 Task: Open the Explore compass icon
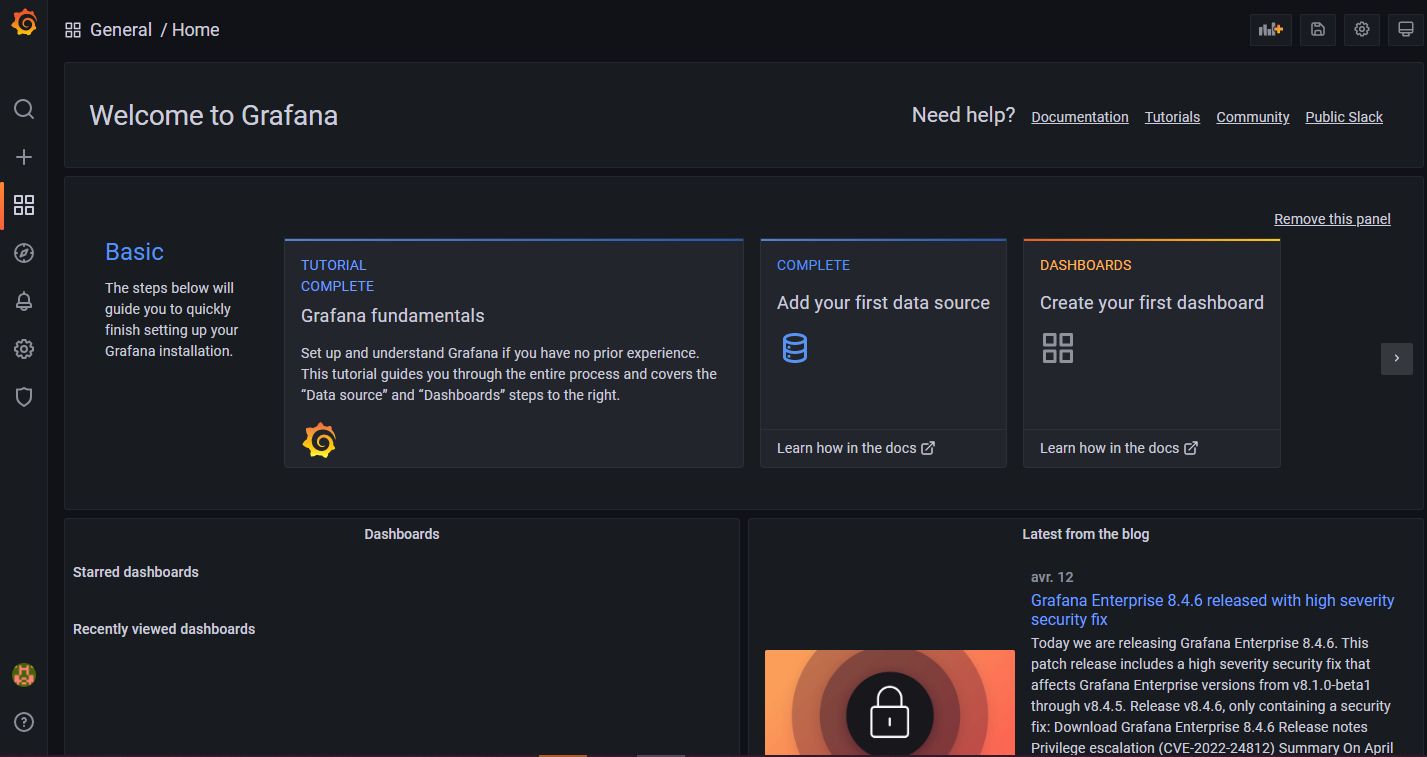tap(24, 253)
